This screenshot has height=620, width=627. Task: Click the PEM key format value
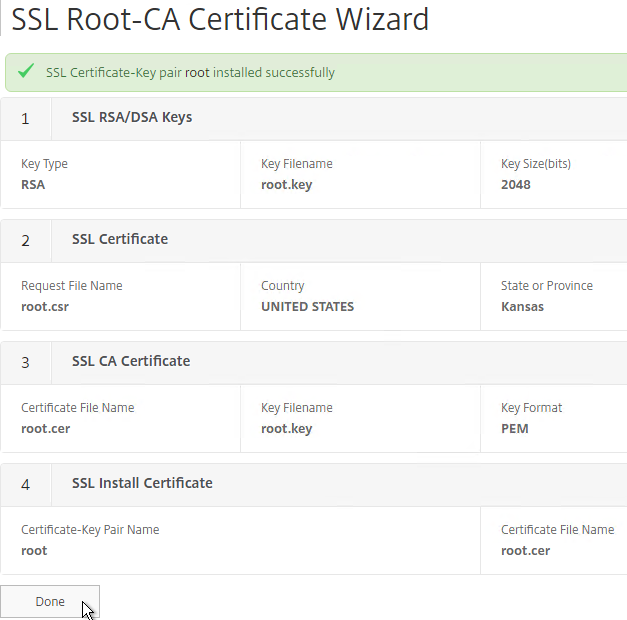point(515,429)
